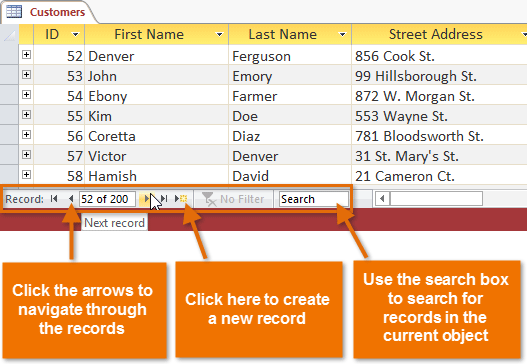The image size is (527, 364).
Task: Click the first name cell Ebony
Action: [x=156, y=96]
